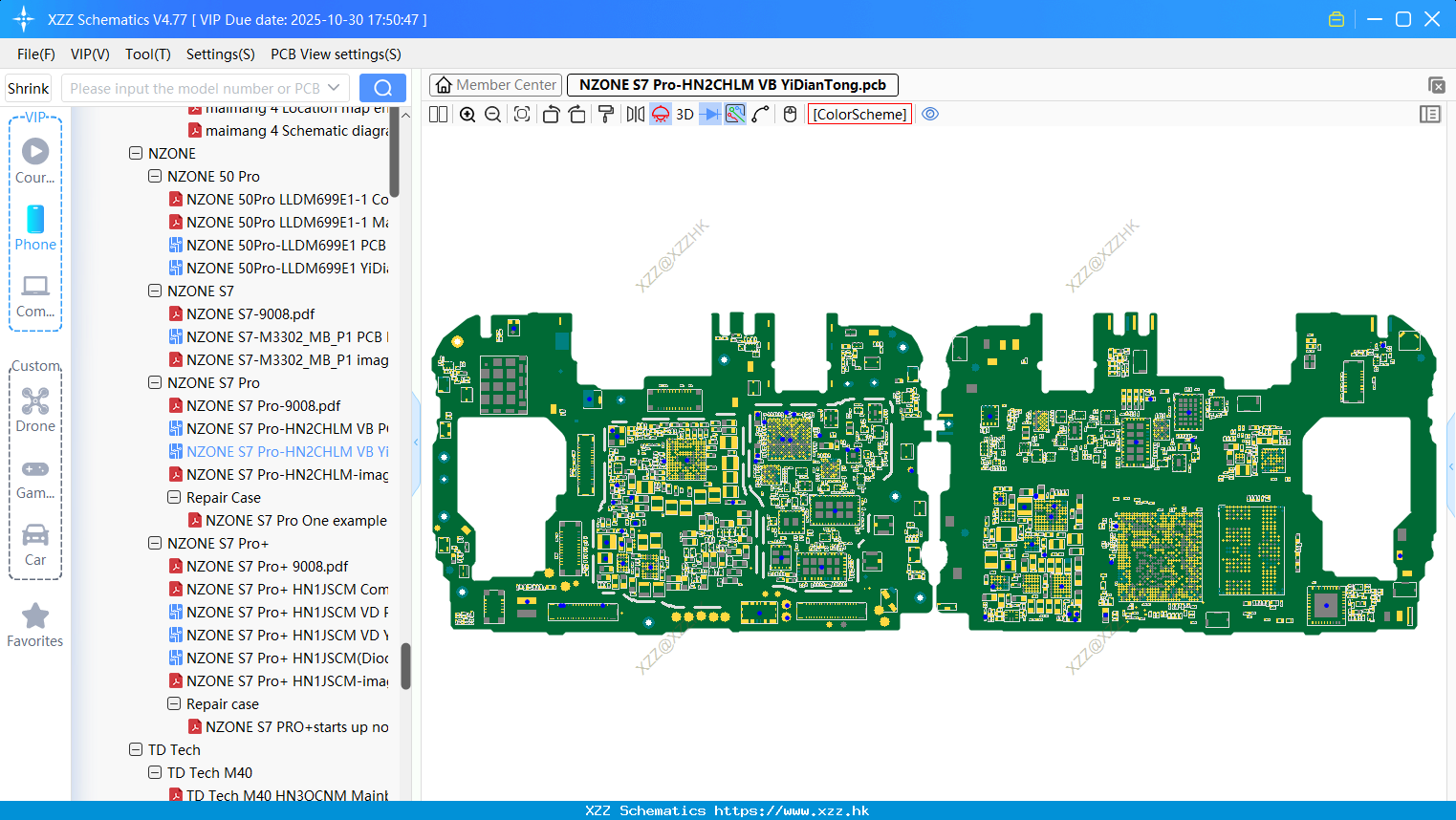Image resolution: width=1456 pixels, height=820 pixels.
Task: Open NZONE S7-9008.pdf file
Action: [242, 313]
